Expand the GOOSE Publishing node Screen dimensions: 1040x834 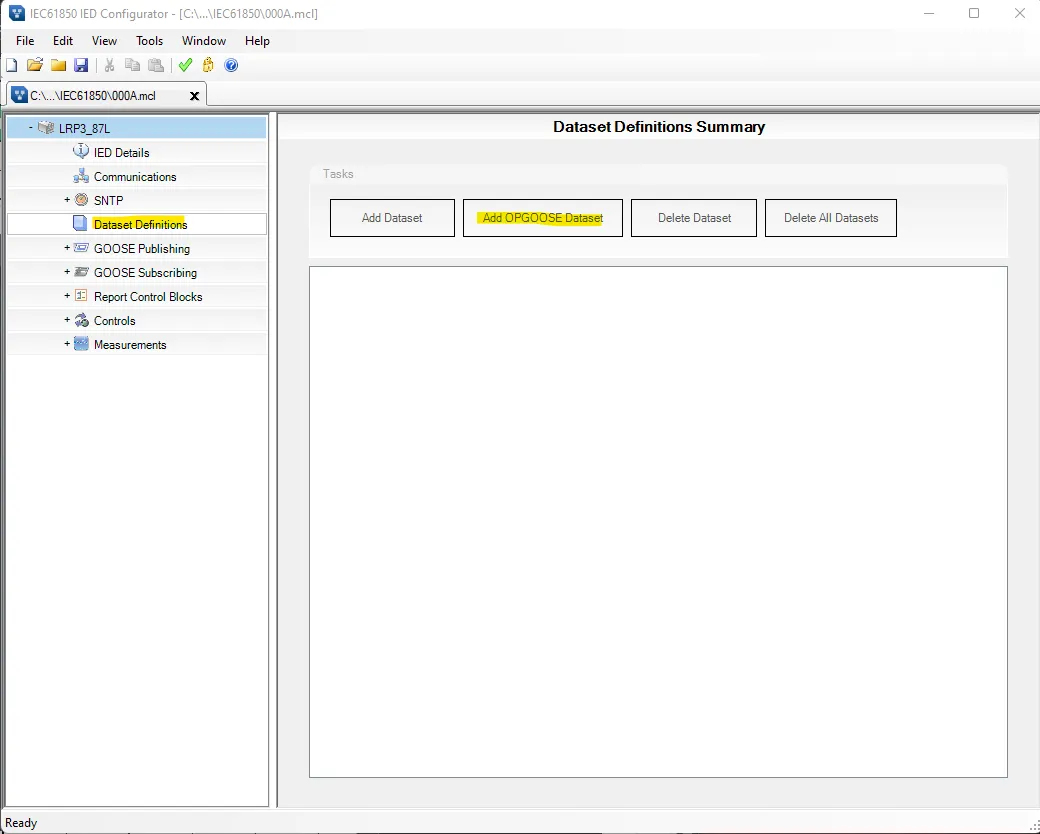click(x=67, y=248)
